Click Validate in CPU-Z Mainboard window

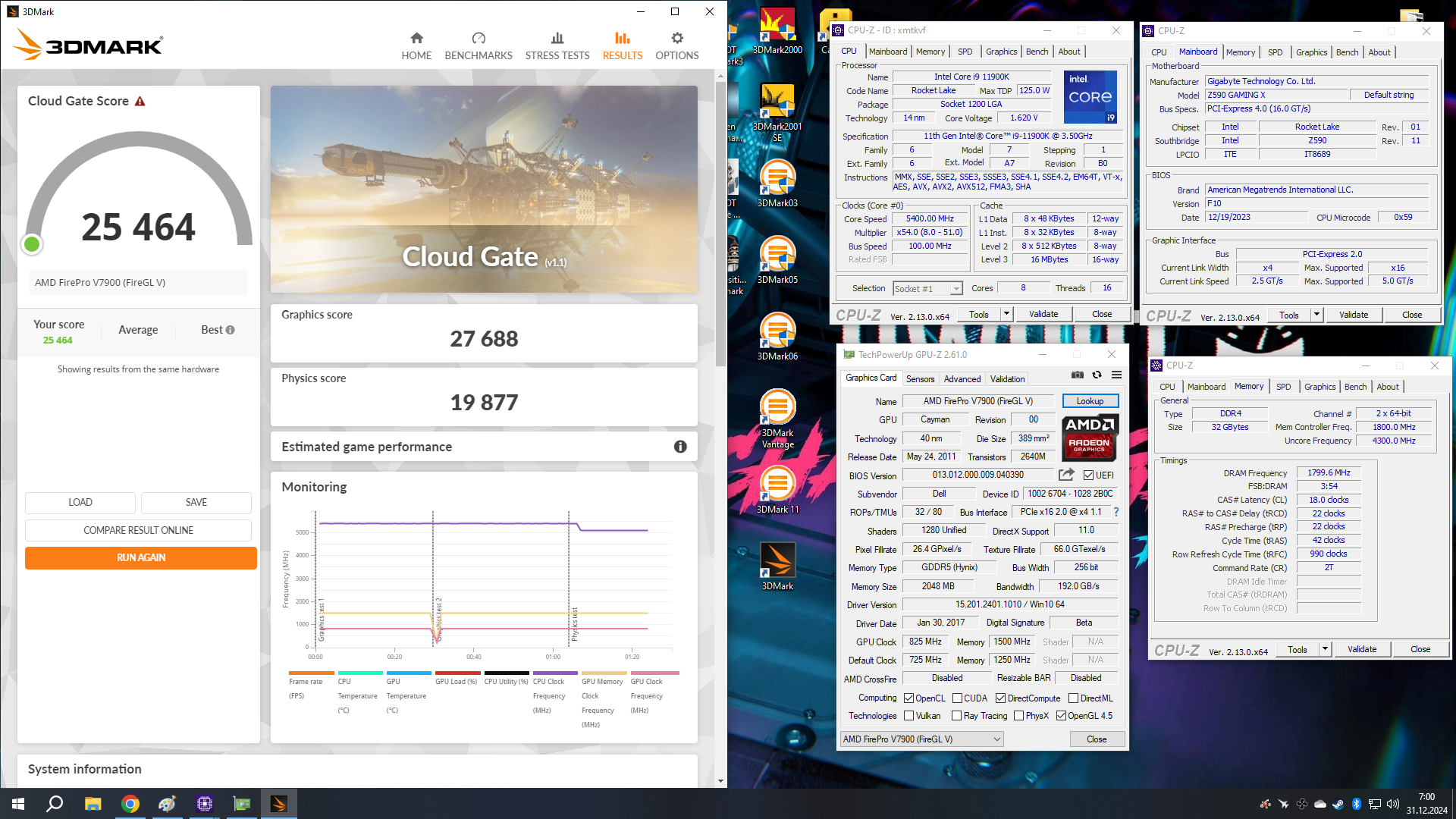[1353, 315]
